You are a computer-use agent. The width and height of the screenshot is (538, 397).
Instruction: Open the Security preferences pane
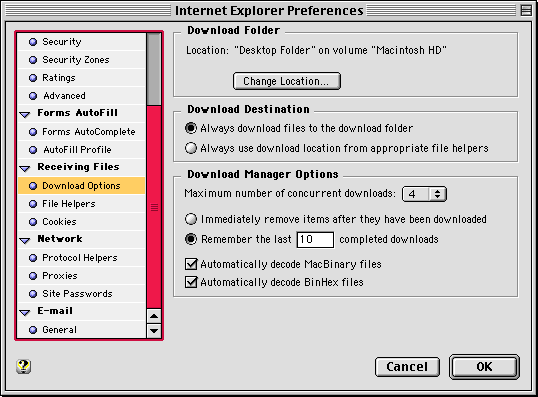[x=82, y=42]
